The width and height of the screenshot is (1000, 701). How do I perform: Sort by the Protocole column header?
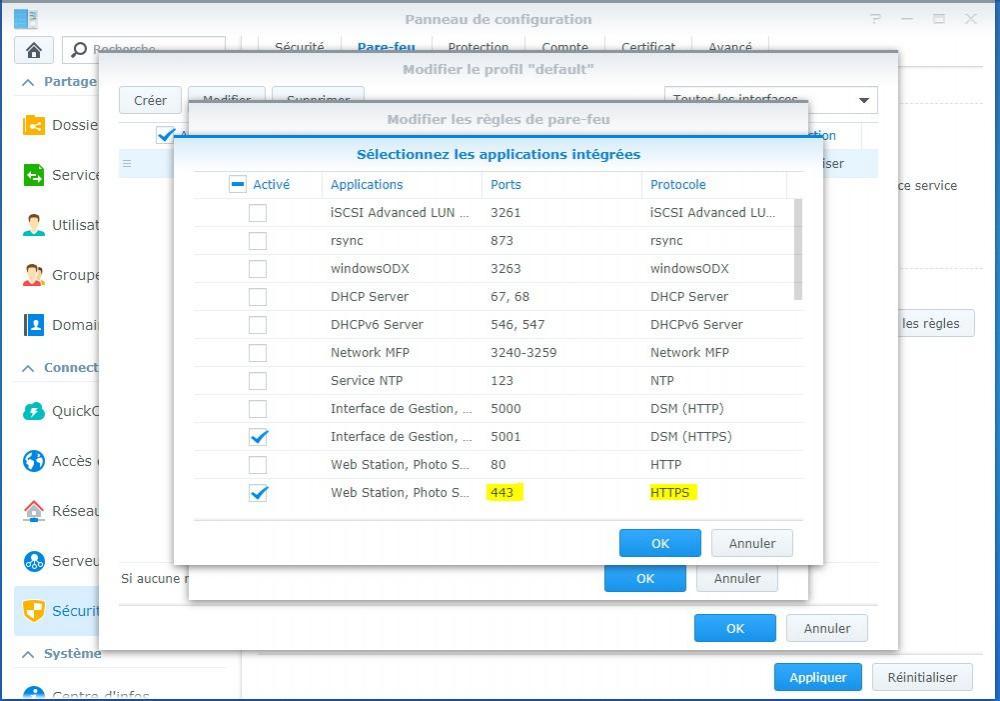click(678, 184)
